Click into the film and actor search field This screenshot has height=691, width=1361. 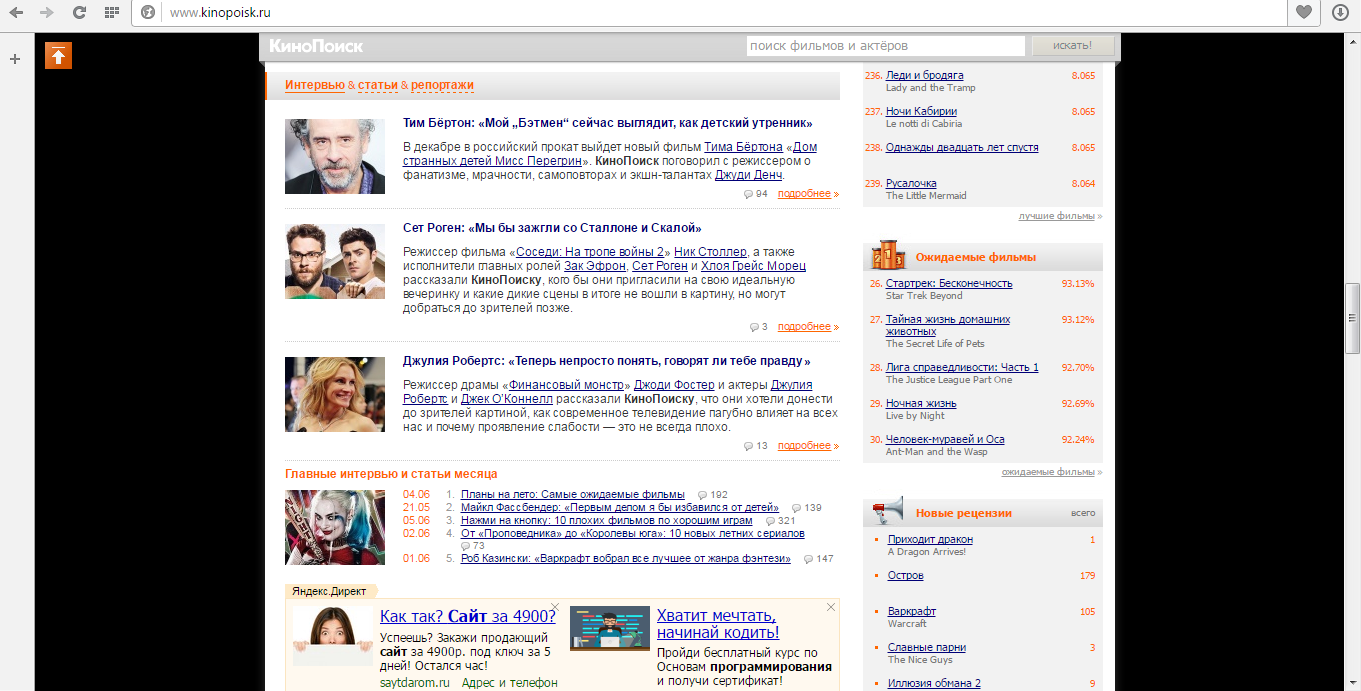885,46
